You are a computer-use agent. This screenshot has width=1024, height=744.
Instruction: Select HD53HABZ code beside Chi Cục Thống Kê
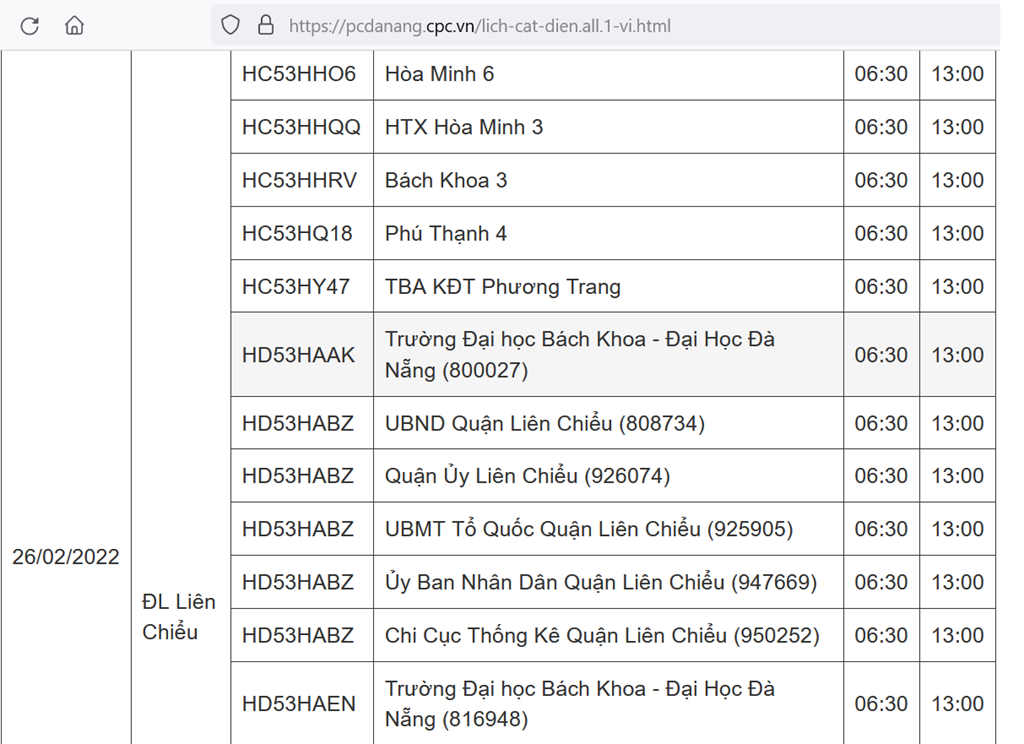[x=298, y=635]
